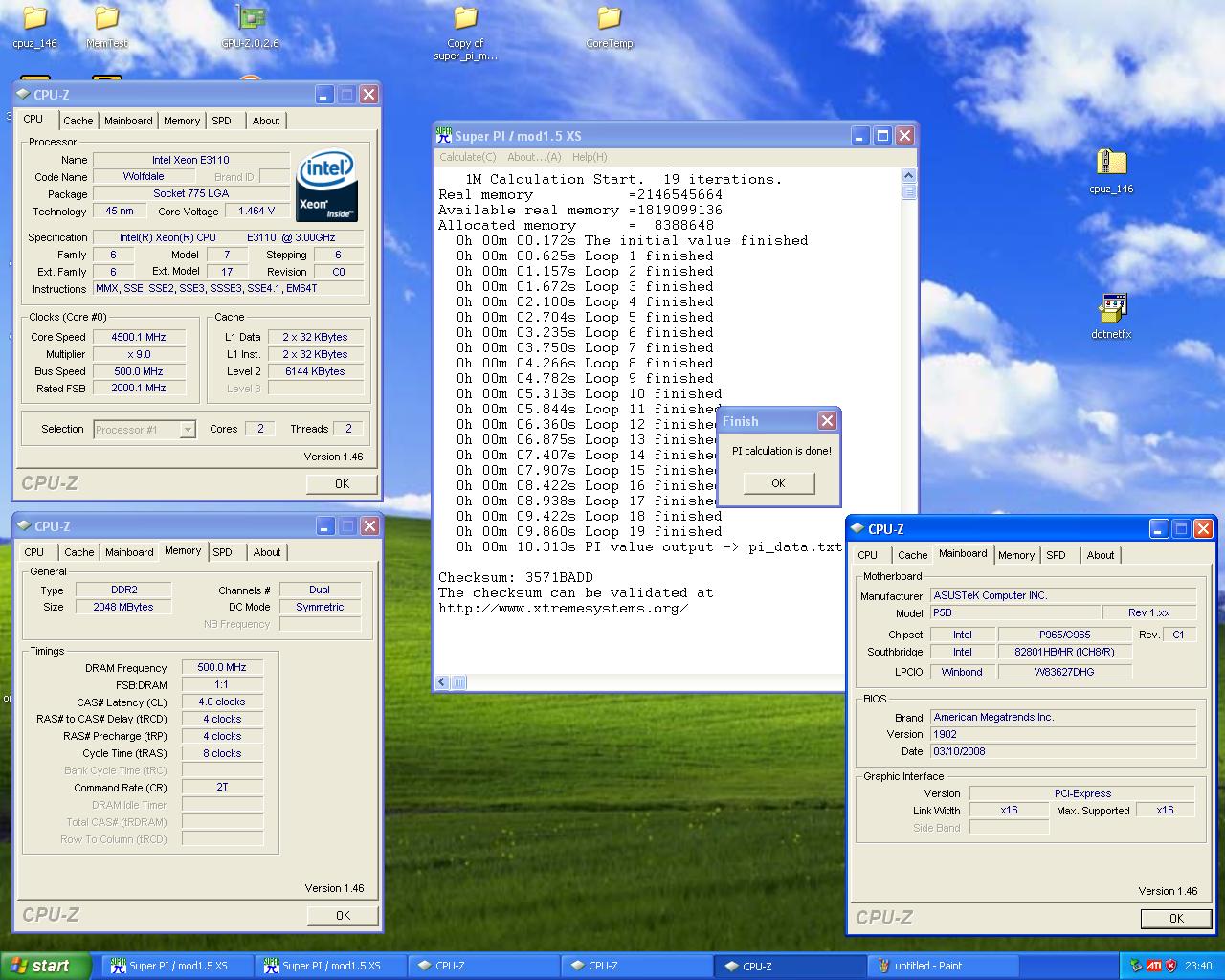This screenshot has height=980, width=1225.
Task: Click the taskbar clock 23:40
Action: [x=1198, y=966]
